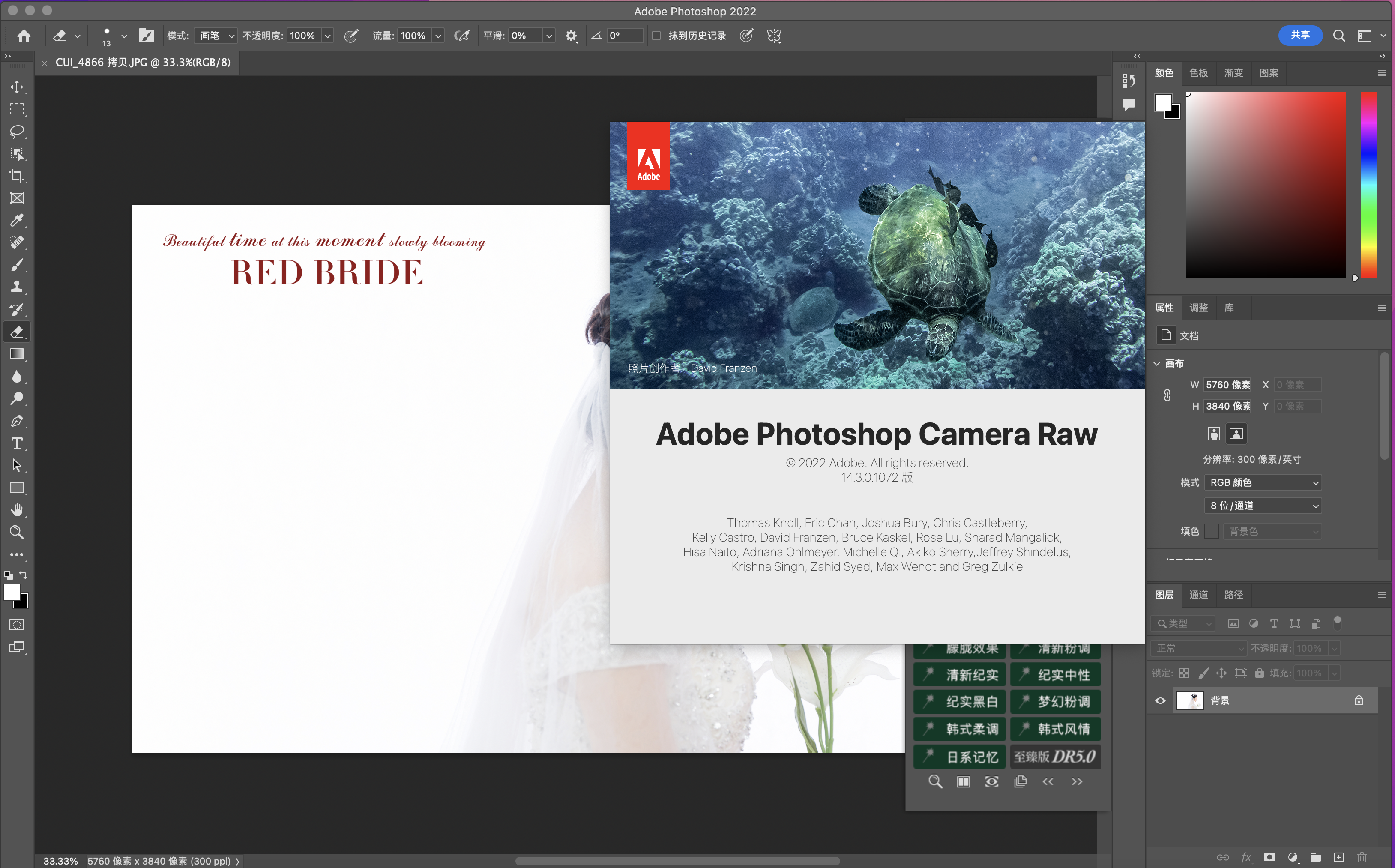Click the canvas width W input field
Image resolution: width=1395 pixels, height=868 pixels.
[1227, 385]
